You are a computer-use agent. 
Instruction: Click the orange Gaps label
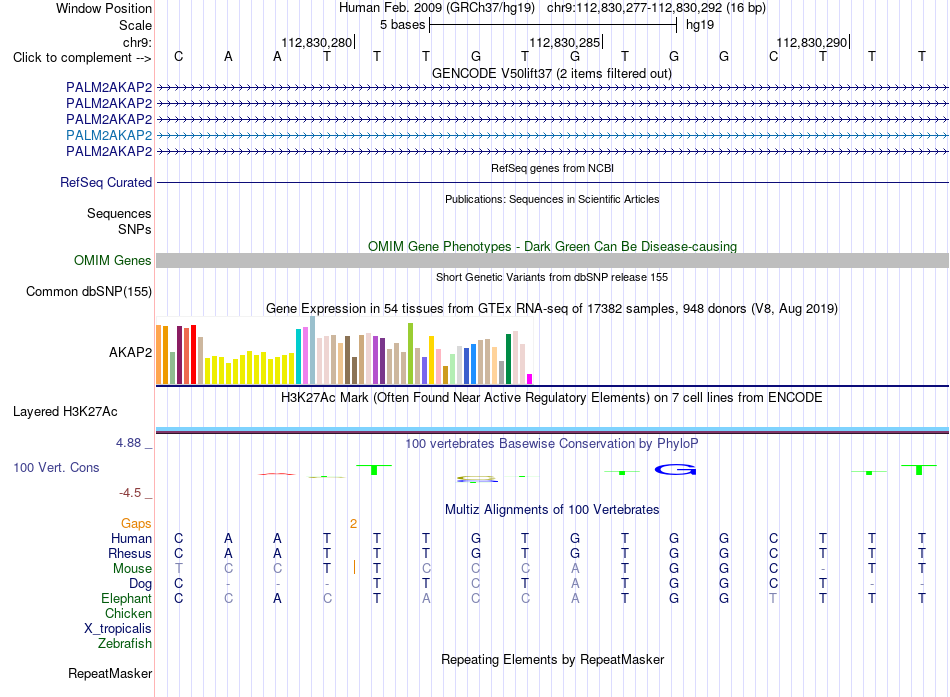pos(136,524)
